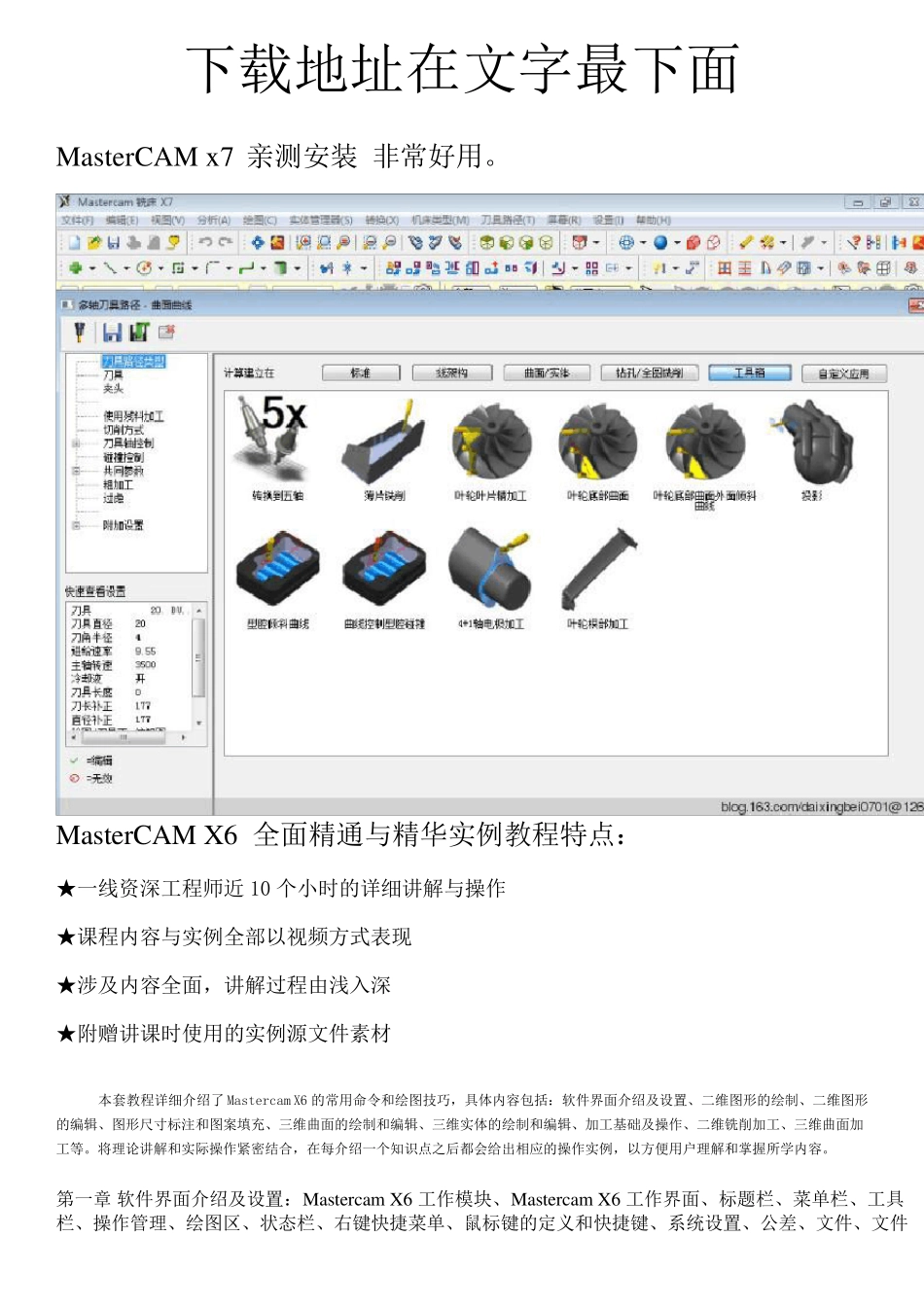The image size is (924, 1307).
Task: Click the 标准 button
Action: pos(361,372)
